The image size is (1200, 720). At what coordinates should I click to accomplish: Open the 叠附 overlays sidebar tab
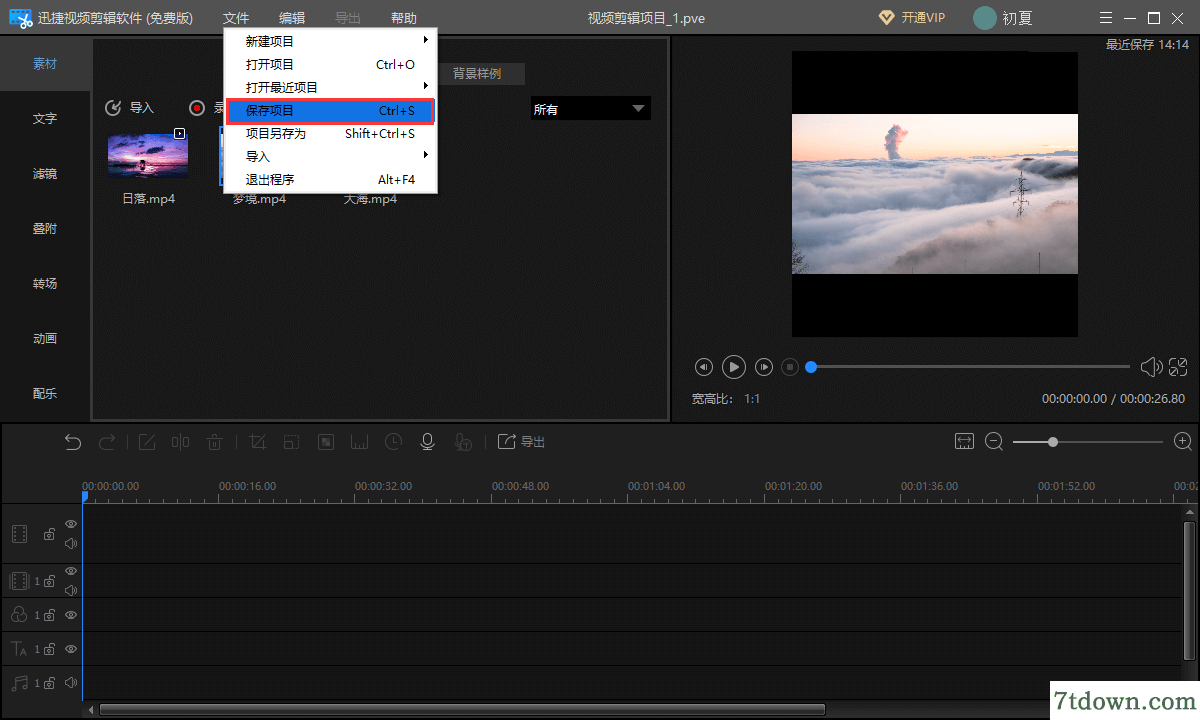click(x=45, y=228)
